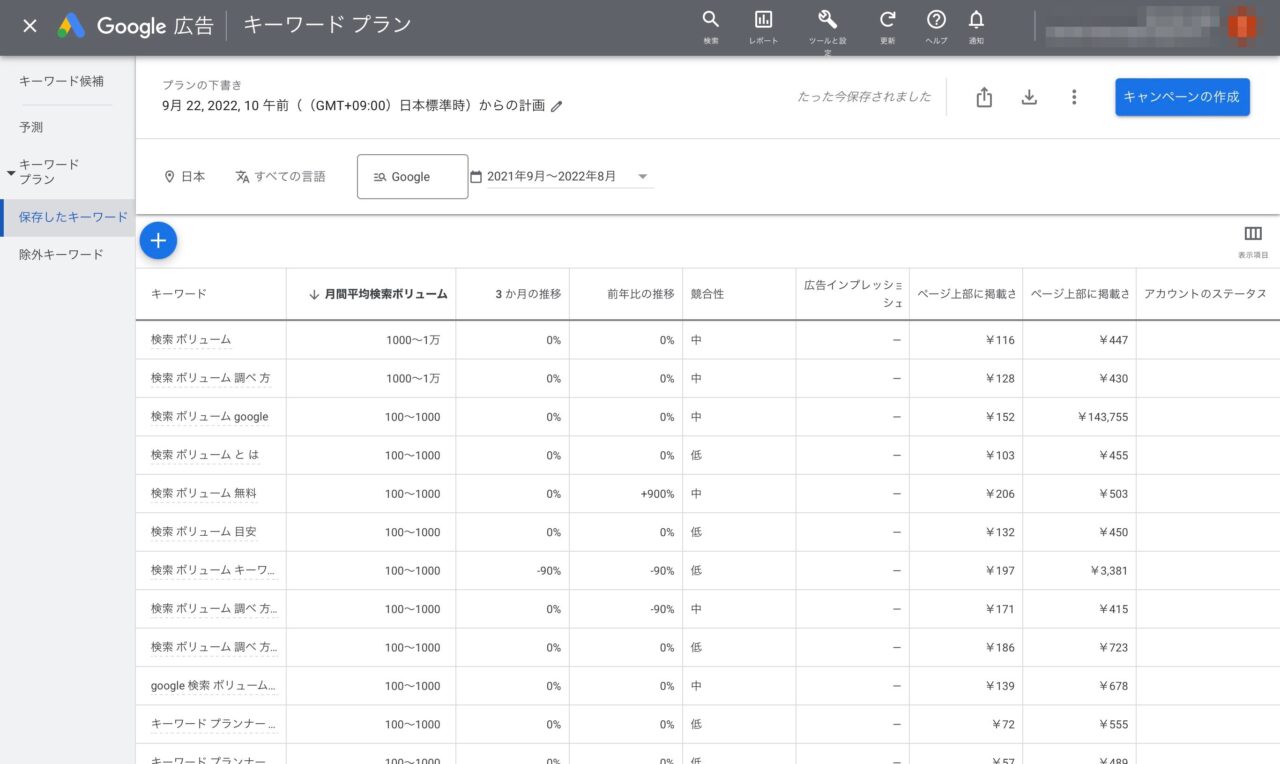This screenshot has height=764, width=1280.
Task: Switch to 除外キーワード in the sidebar
Action: pos(63,254)
